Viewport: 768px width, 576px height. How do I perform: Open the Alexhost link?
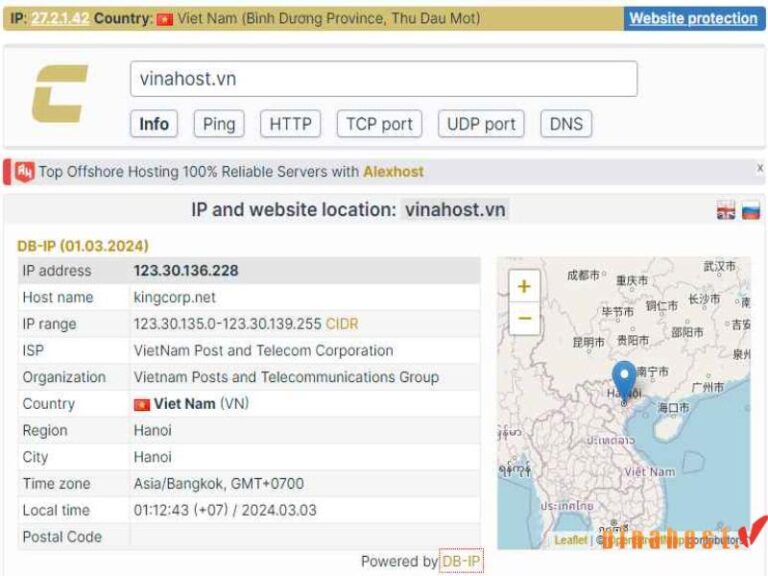point(393,172)
